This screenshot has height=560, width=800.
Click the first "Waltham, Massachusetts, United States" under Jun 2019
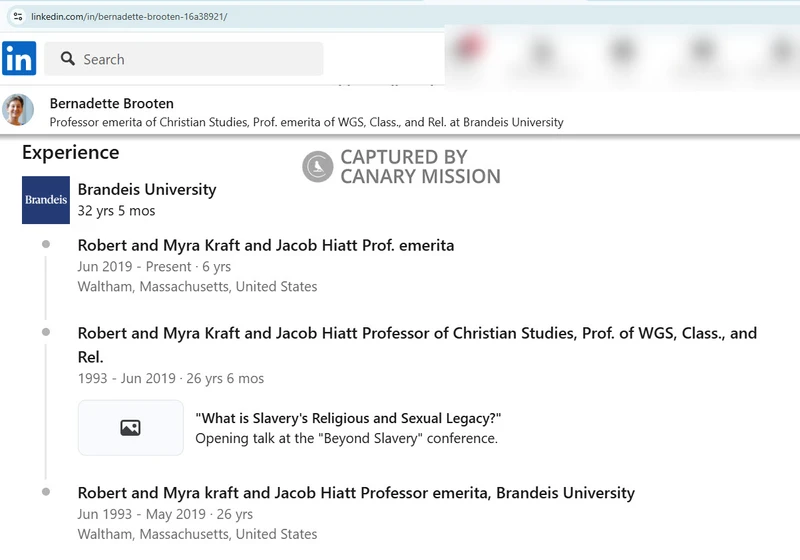pyautogui.click(x=197, y=287)
